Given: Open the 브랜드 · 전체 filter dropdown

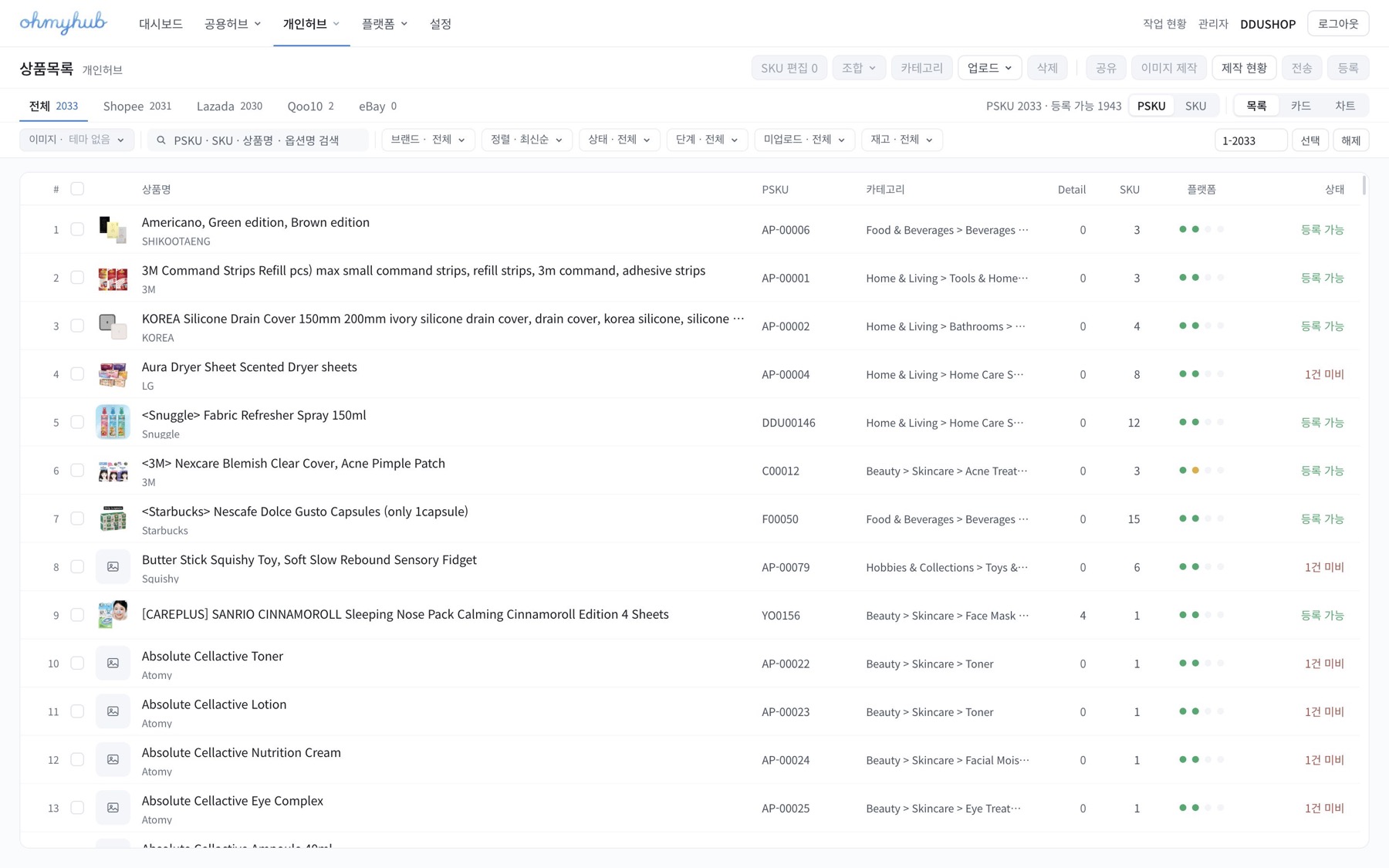Looking at the screenshot, I should (x=428, y=140).
